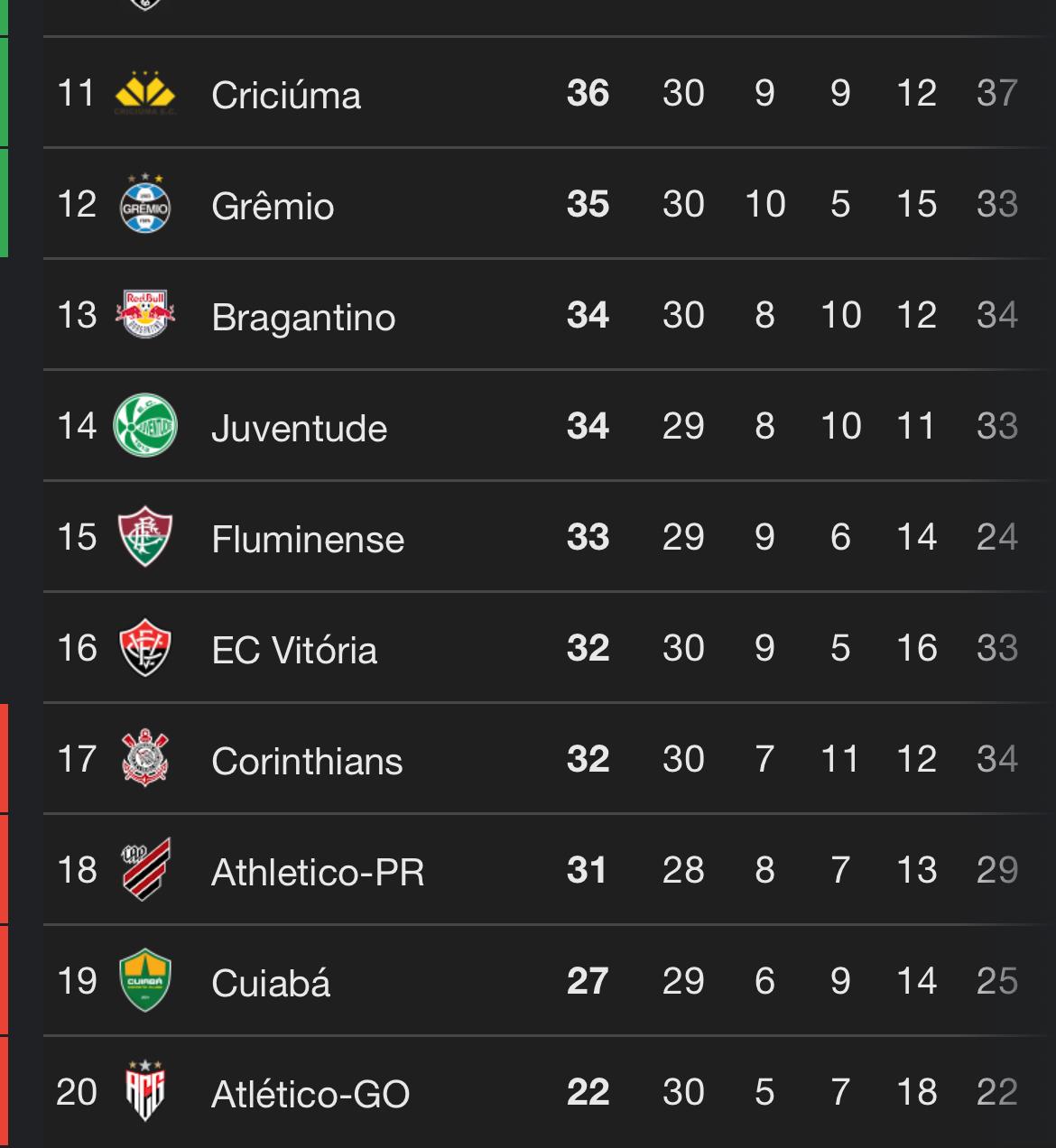The height and width of the screenshot is (1148, 1056).
Task: Select position 18 in standings
Action: pos(77,870)
